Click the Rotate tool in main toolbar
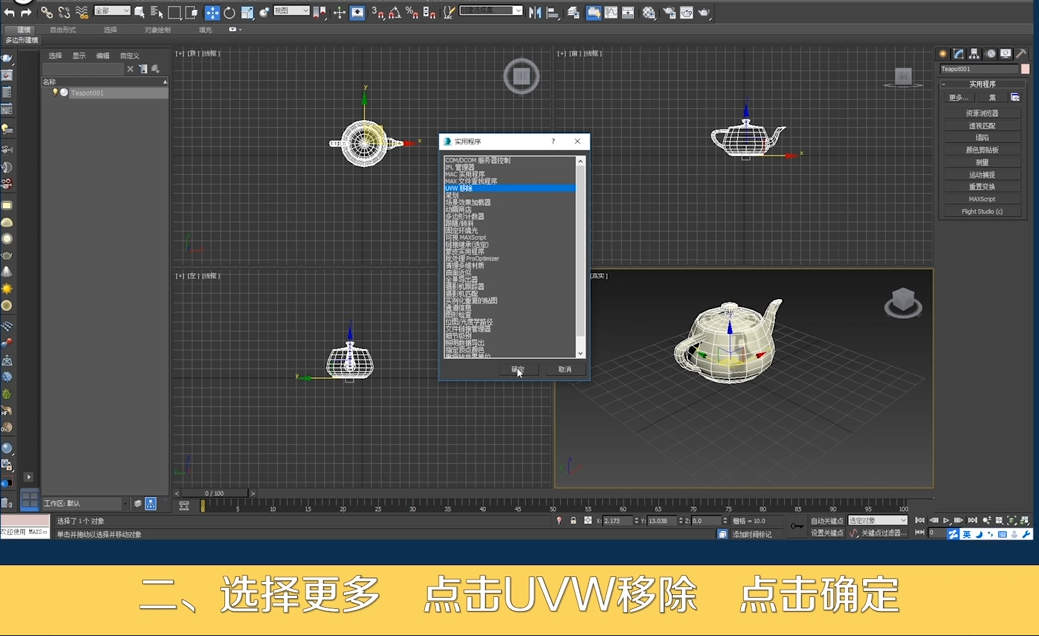The image size is (1039, 636). click(x=229, y=13)
